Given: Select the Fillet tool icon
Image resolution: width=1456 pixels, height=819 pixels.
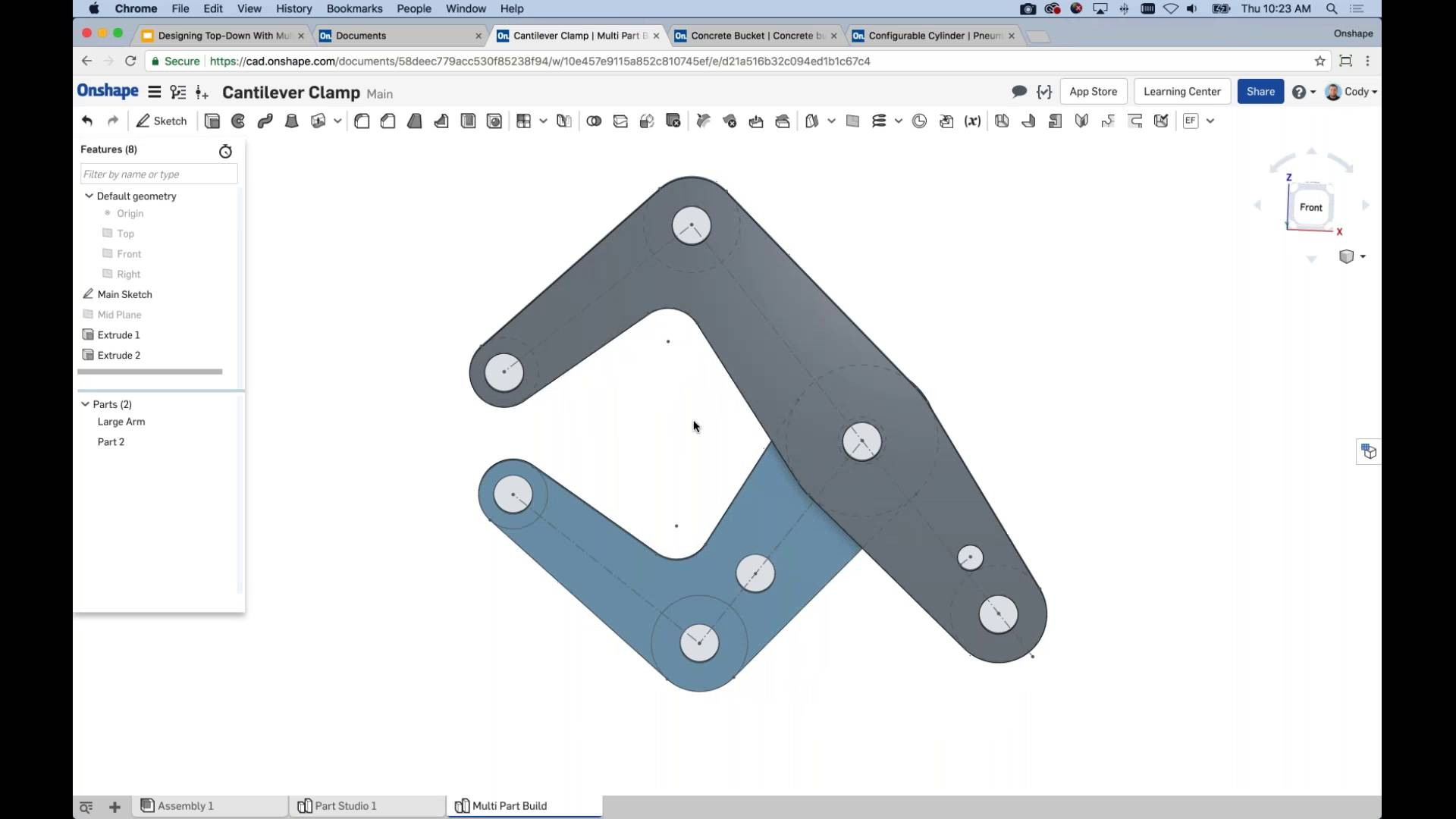Looking at the screenshot, I should 362,121.
